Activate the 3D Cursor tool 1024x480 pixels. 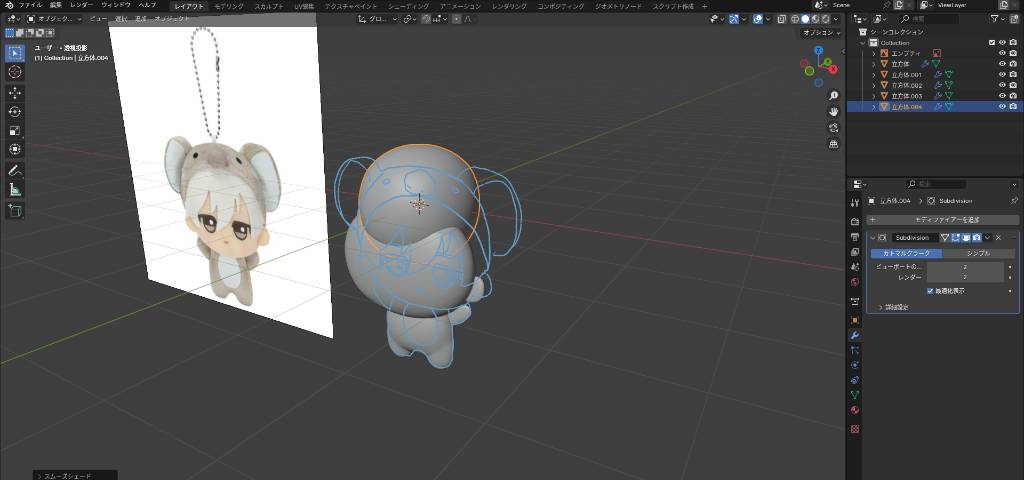click(15, 72)
